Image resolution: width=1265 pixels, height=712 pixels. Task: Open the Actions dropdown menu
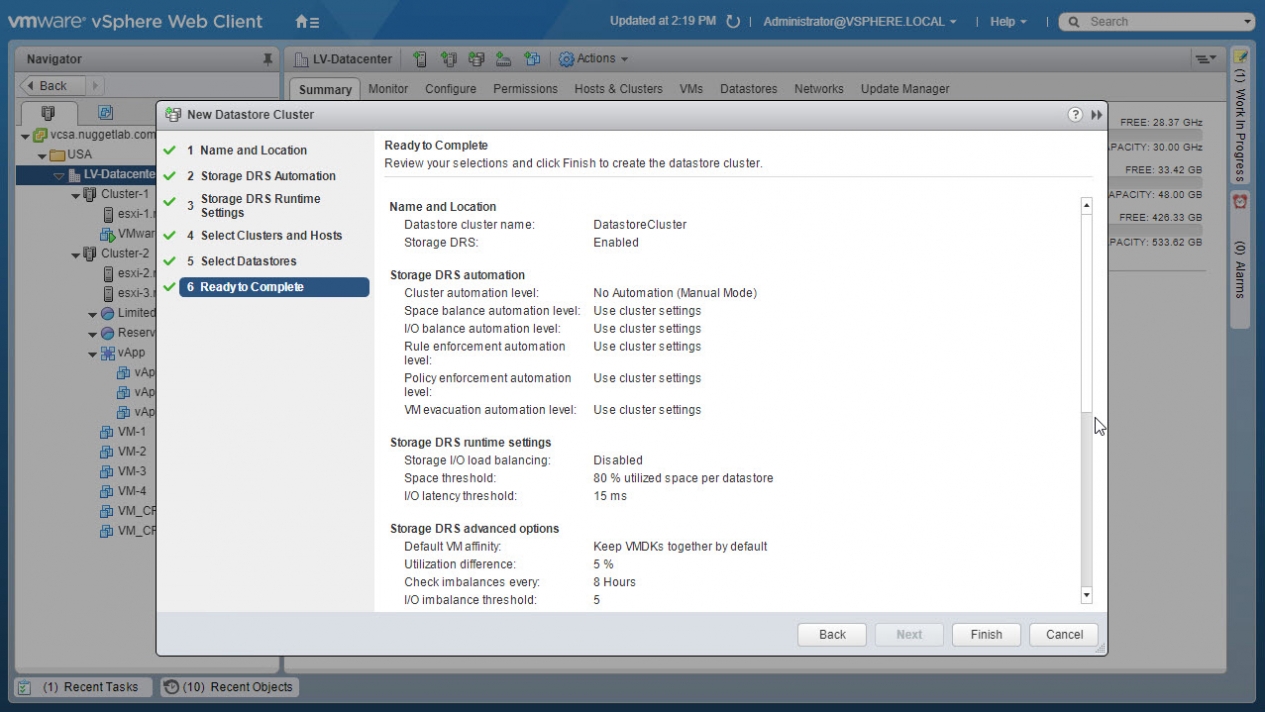[x=594, y=60]
